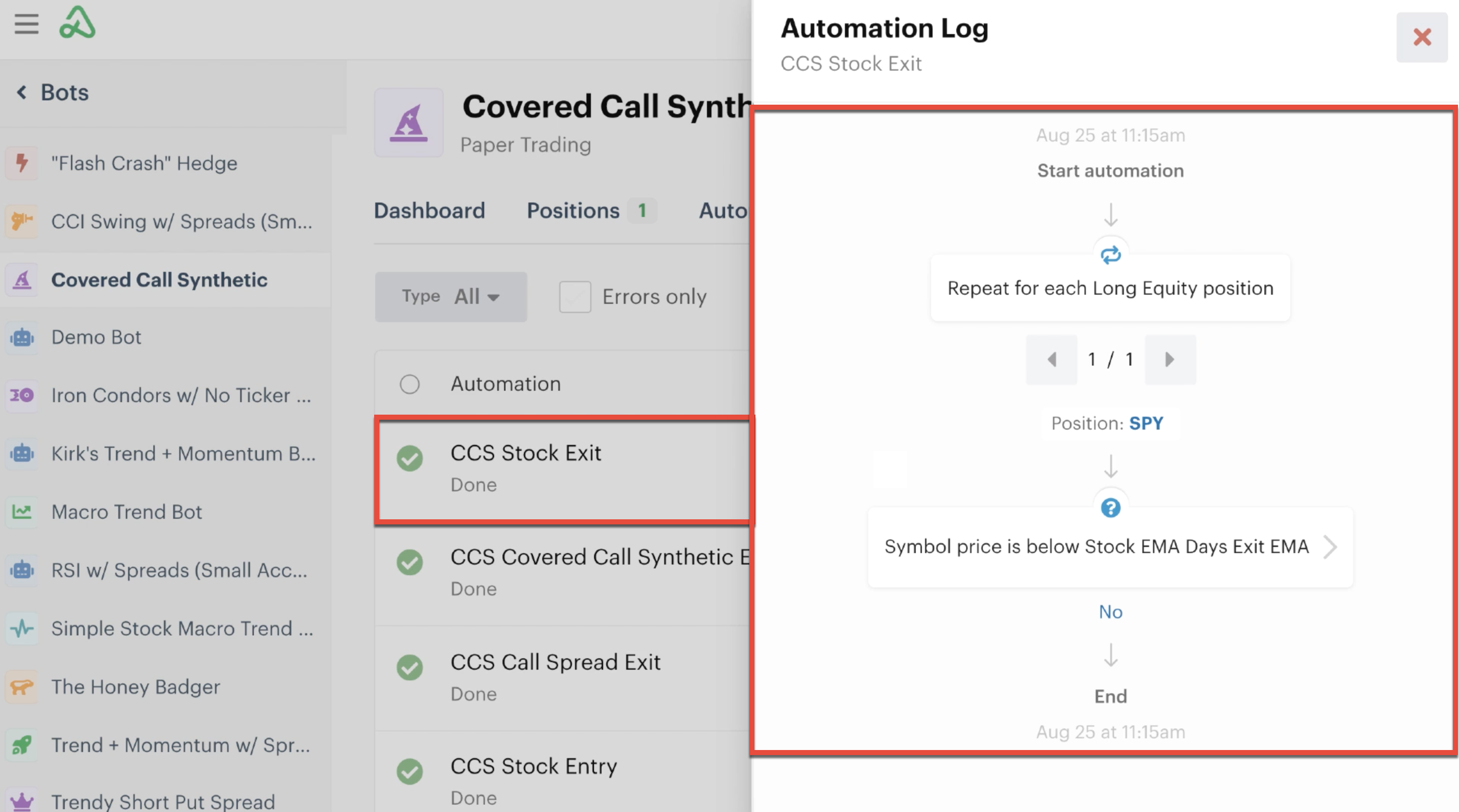Switch to the Dashboard tab
Screen dimensions: 1459x812
tap(430, 211)
